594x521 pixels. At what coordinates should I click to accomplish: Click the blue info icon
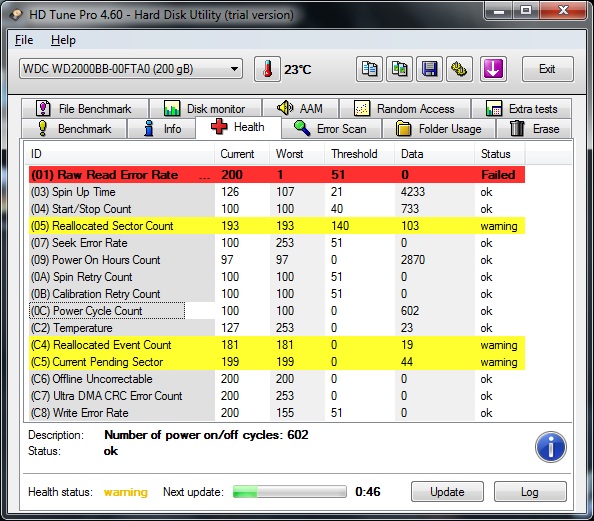[x=551, y=447]
